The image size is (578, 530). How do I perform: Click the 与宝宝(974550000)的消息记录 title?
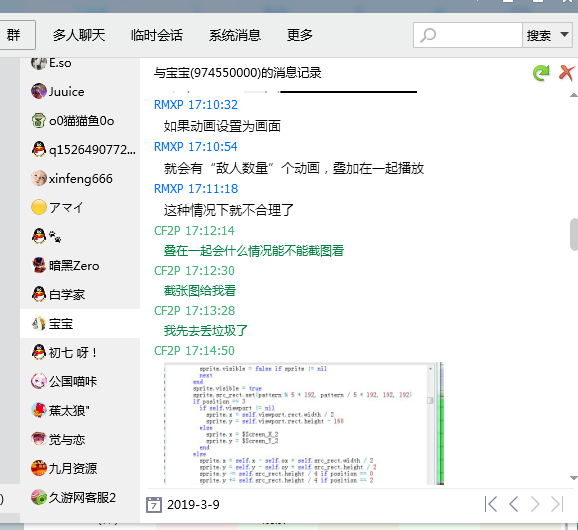pos(237,73)
